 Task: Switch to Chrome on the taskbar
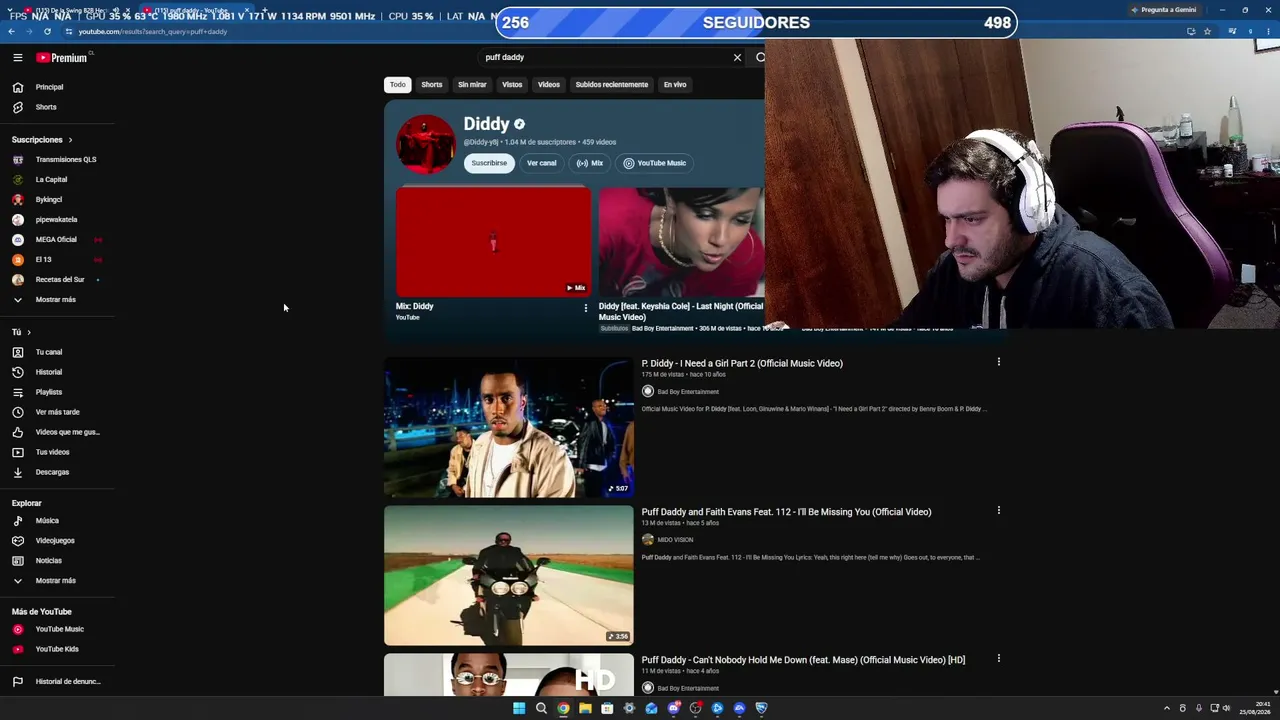[x=563, y=708]
